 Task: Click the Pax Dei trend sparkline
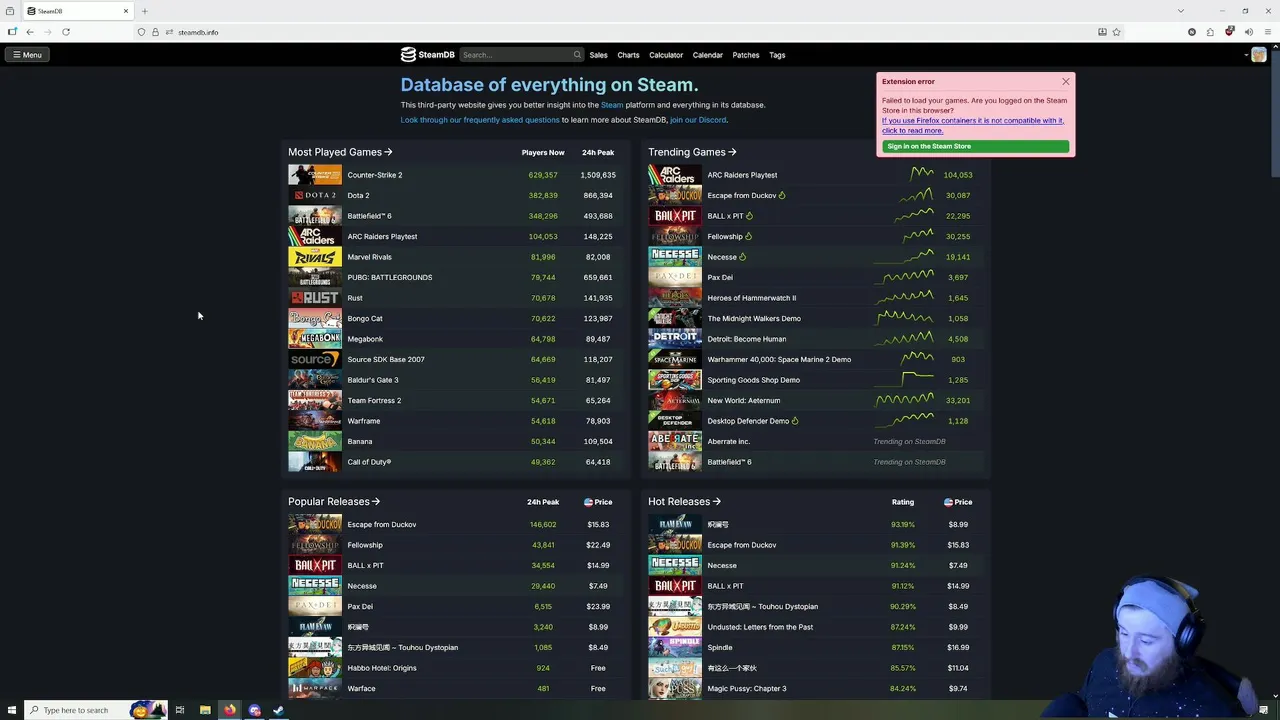click(x=903, y=277)
